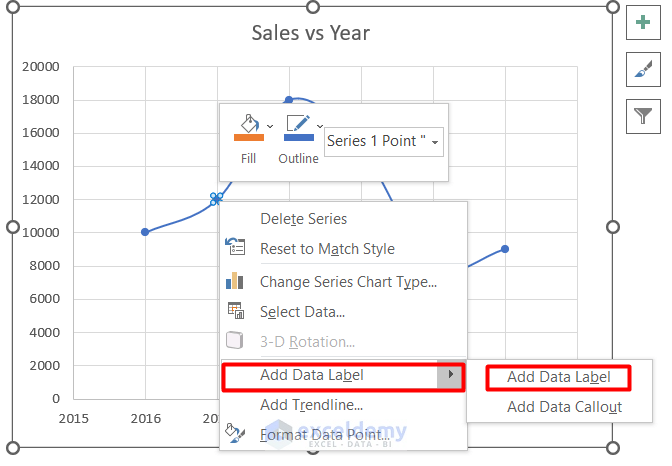Click the Select Data icon
Screen dimensions: 672x466
(236, 312)
